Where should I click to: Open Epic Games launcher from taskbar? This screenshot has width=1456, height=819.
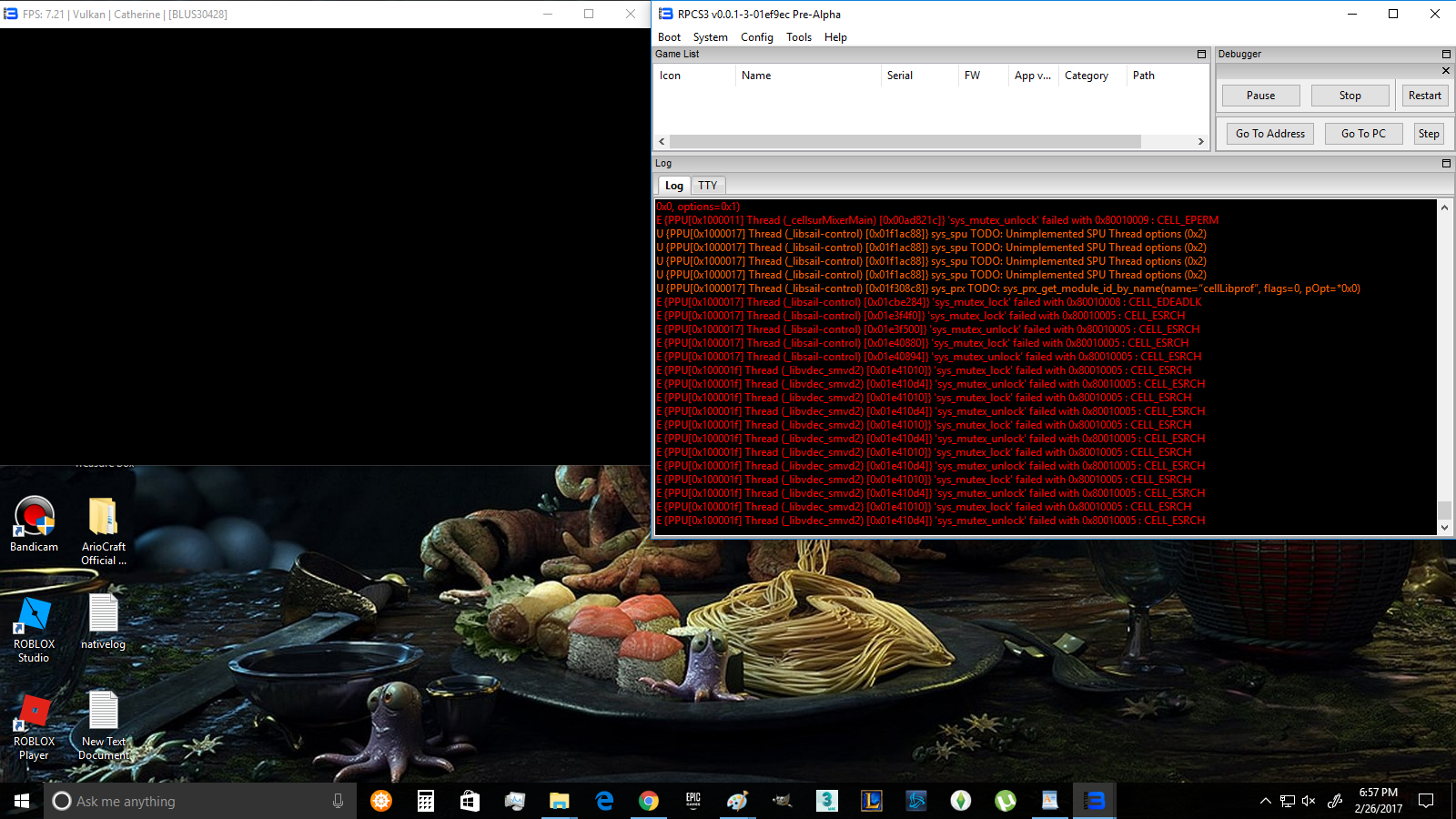click(693, 801)
